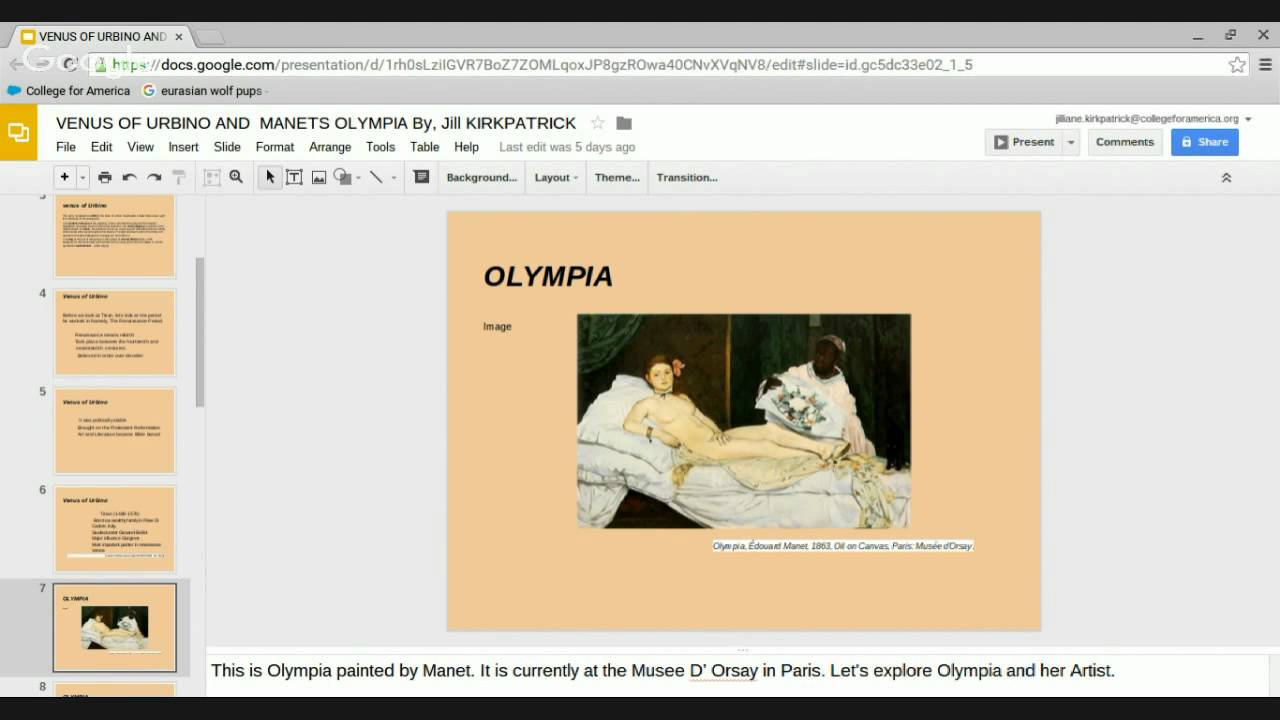1280x720 pixels.
Task: Click the zoom to fit icon
Action: [212, 177]
